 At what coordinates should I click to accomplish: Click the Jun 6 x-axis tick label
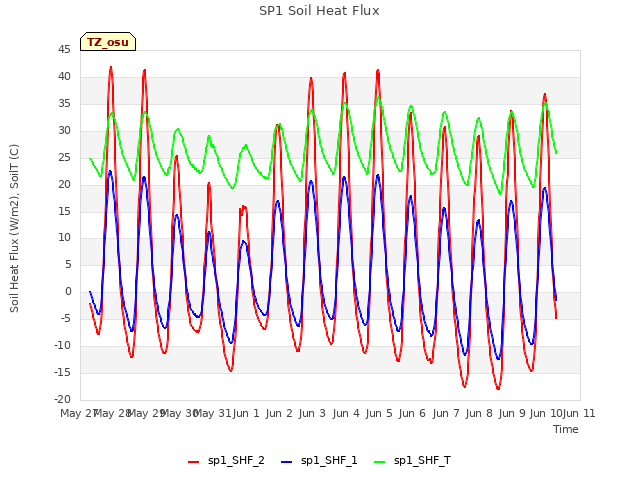coord(412,413)
